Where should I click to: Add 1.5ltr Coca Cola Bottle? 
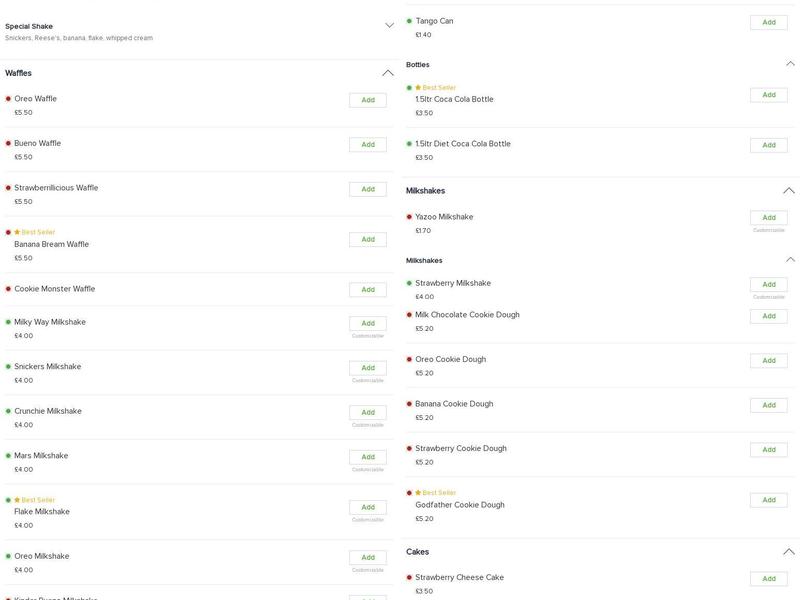[768, 95]
